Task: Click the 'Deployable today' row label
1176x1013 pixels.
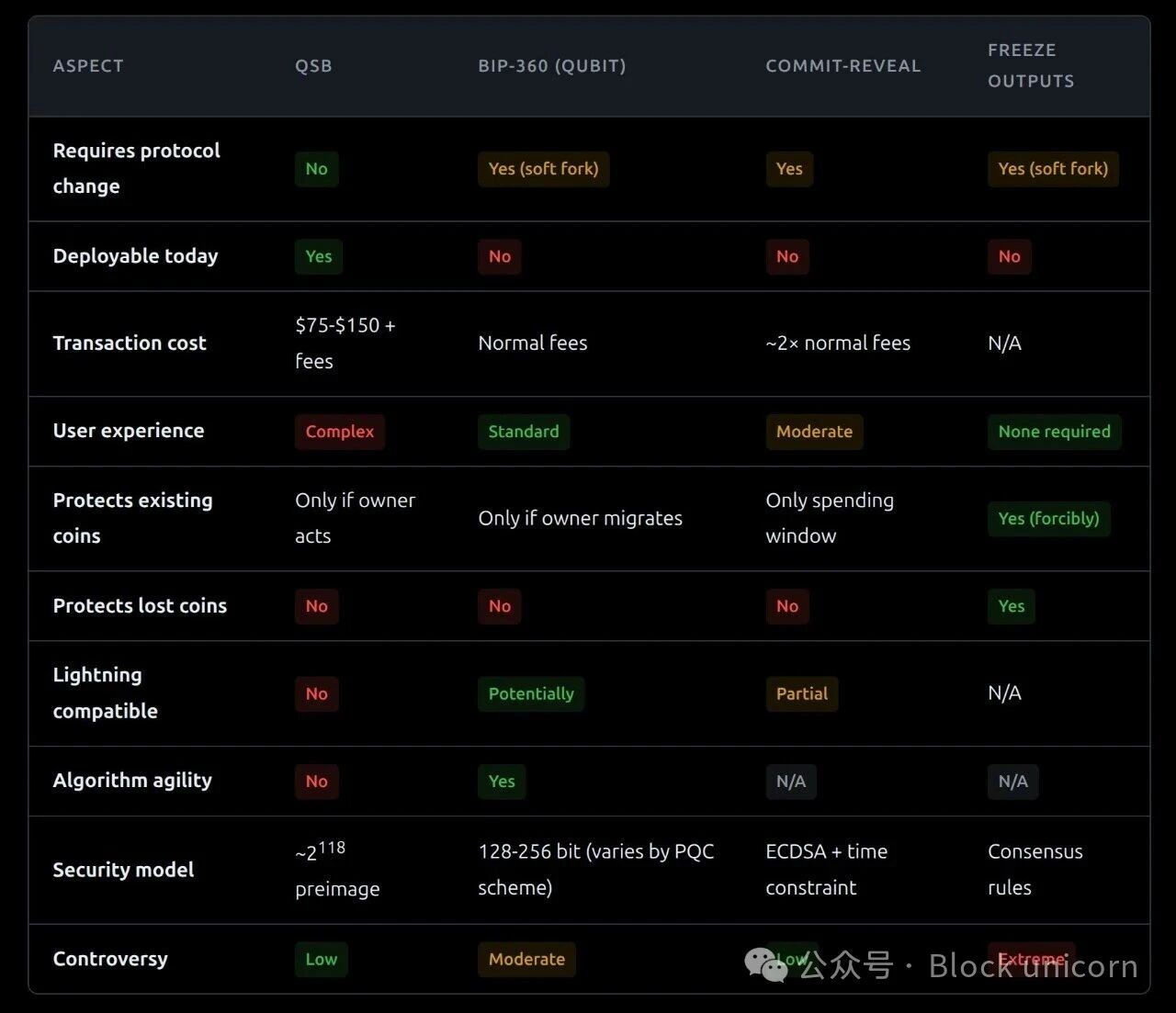Action: tap(135, 256)
